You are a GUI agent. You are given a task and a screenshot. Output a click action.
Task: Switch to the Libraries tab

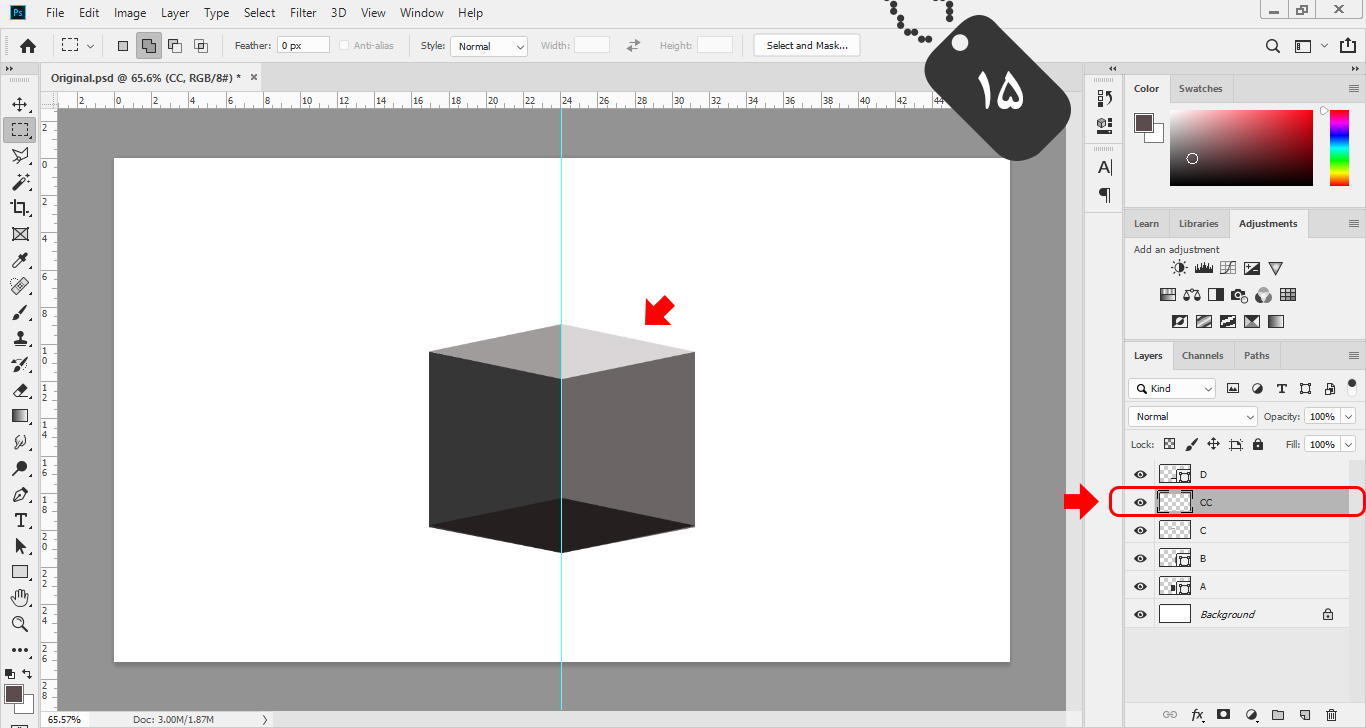point(1198,223)
